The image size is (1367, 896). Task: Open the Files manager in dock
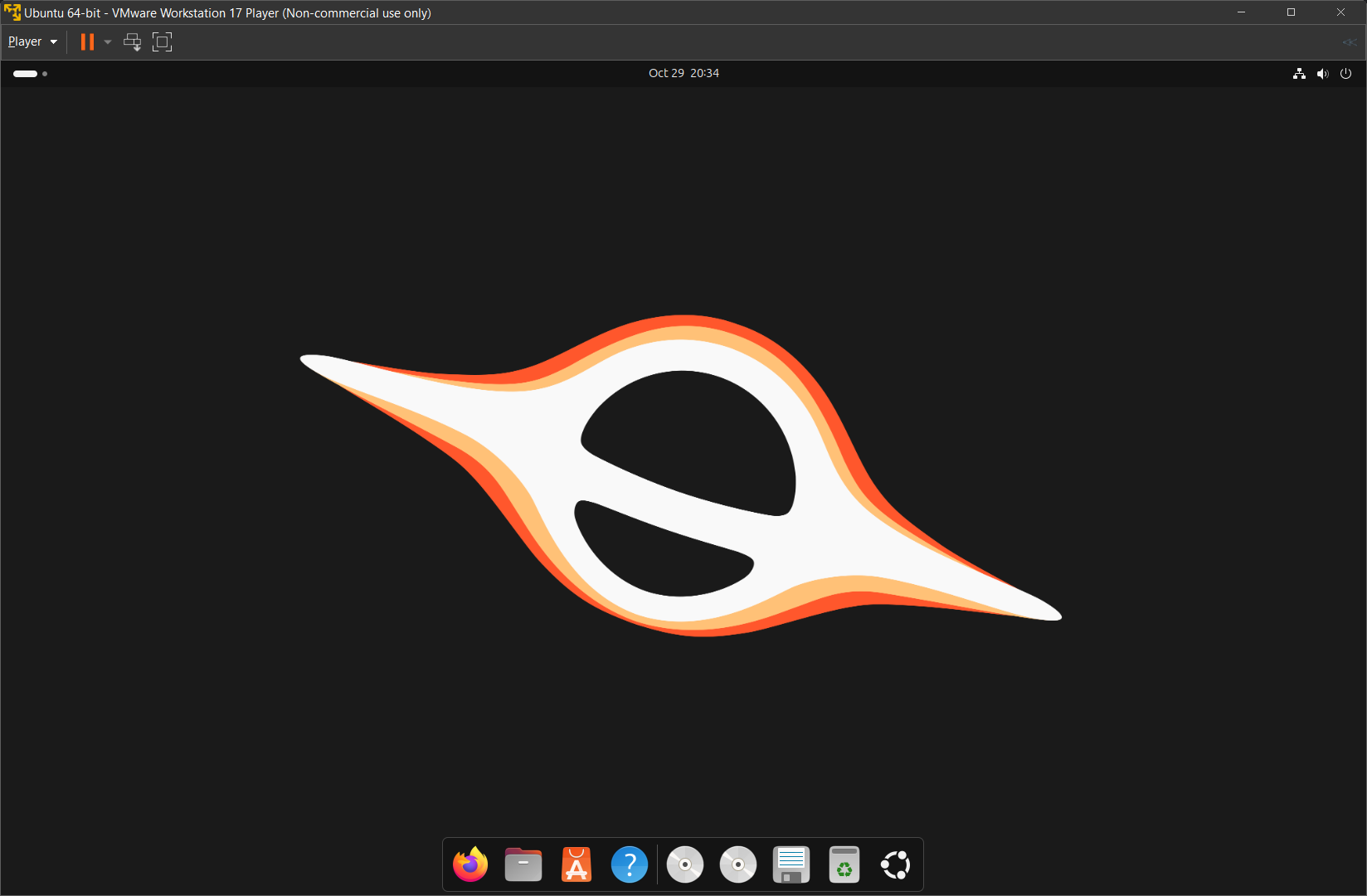(523, 864)
